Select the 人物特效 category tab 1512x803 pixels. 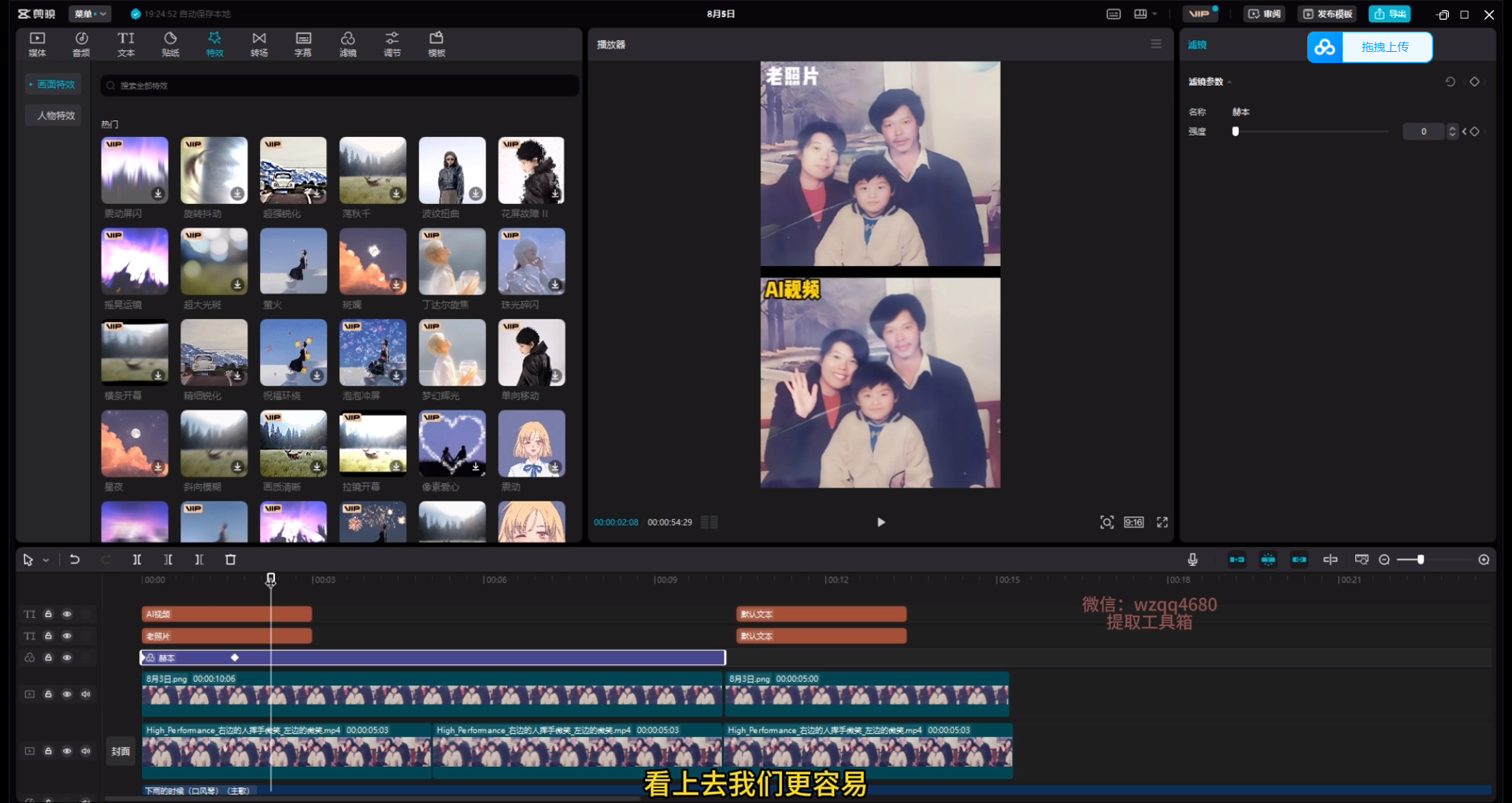coord(56,116)
